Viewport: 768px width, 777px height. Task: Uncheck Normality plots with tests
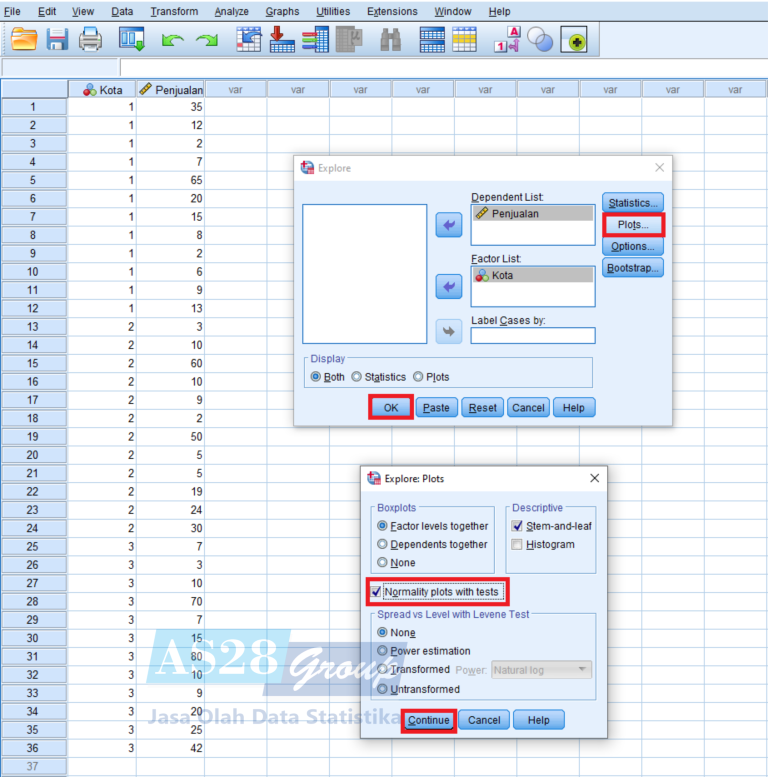coord(376,592)
